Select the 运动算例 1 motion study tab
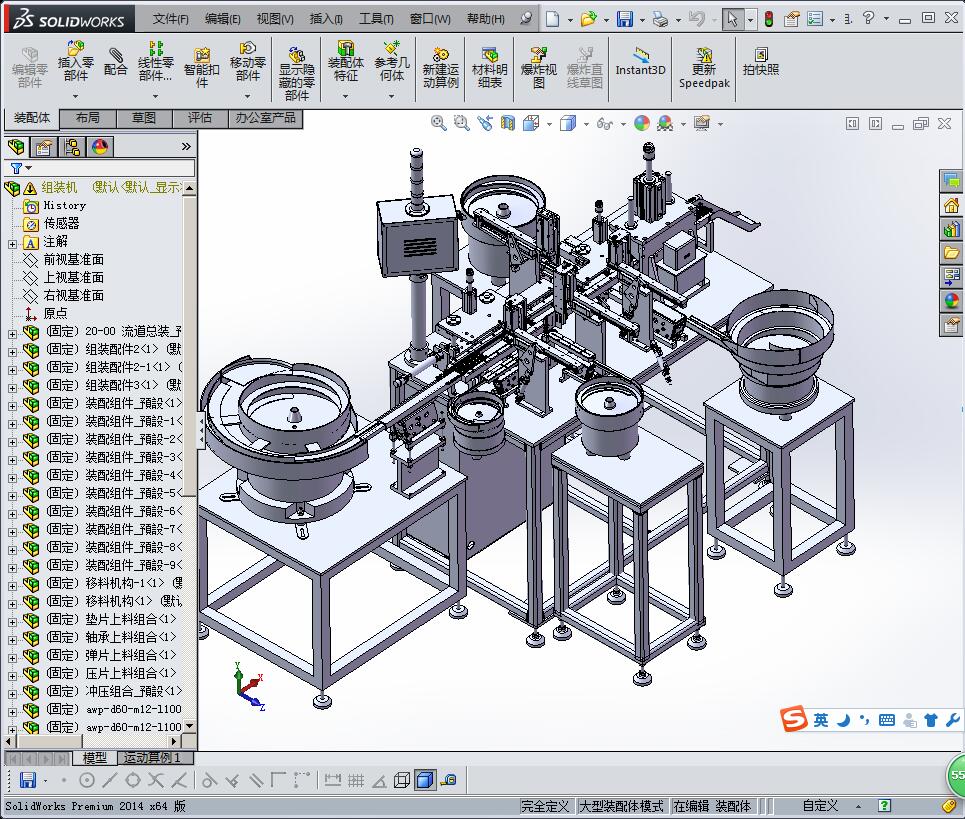965x819 pixels. [152, 758]
